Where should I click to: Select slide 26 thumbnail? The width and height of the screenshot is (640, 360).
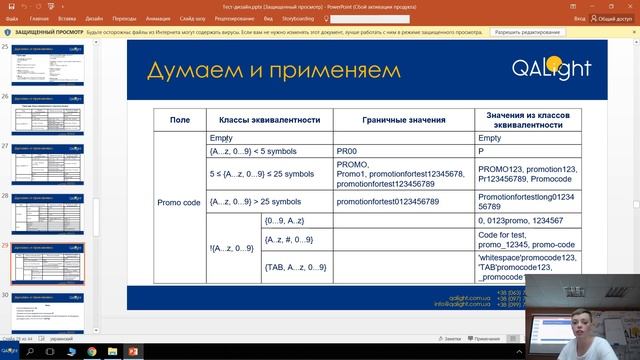(x=48, y=115)
